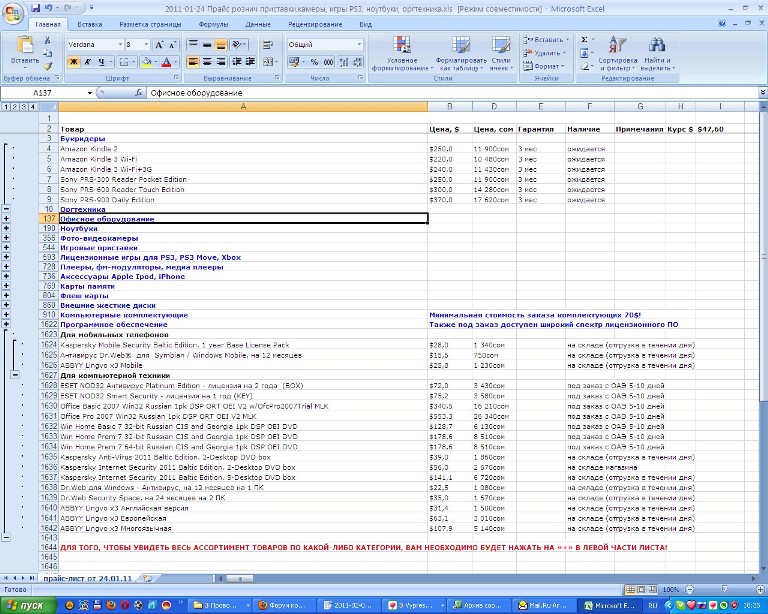The image size is (768, 614).
Task: Increase font size with large A icon
Action: 159,45
